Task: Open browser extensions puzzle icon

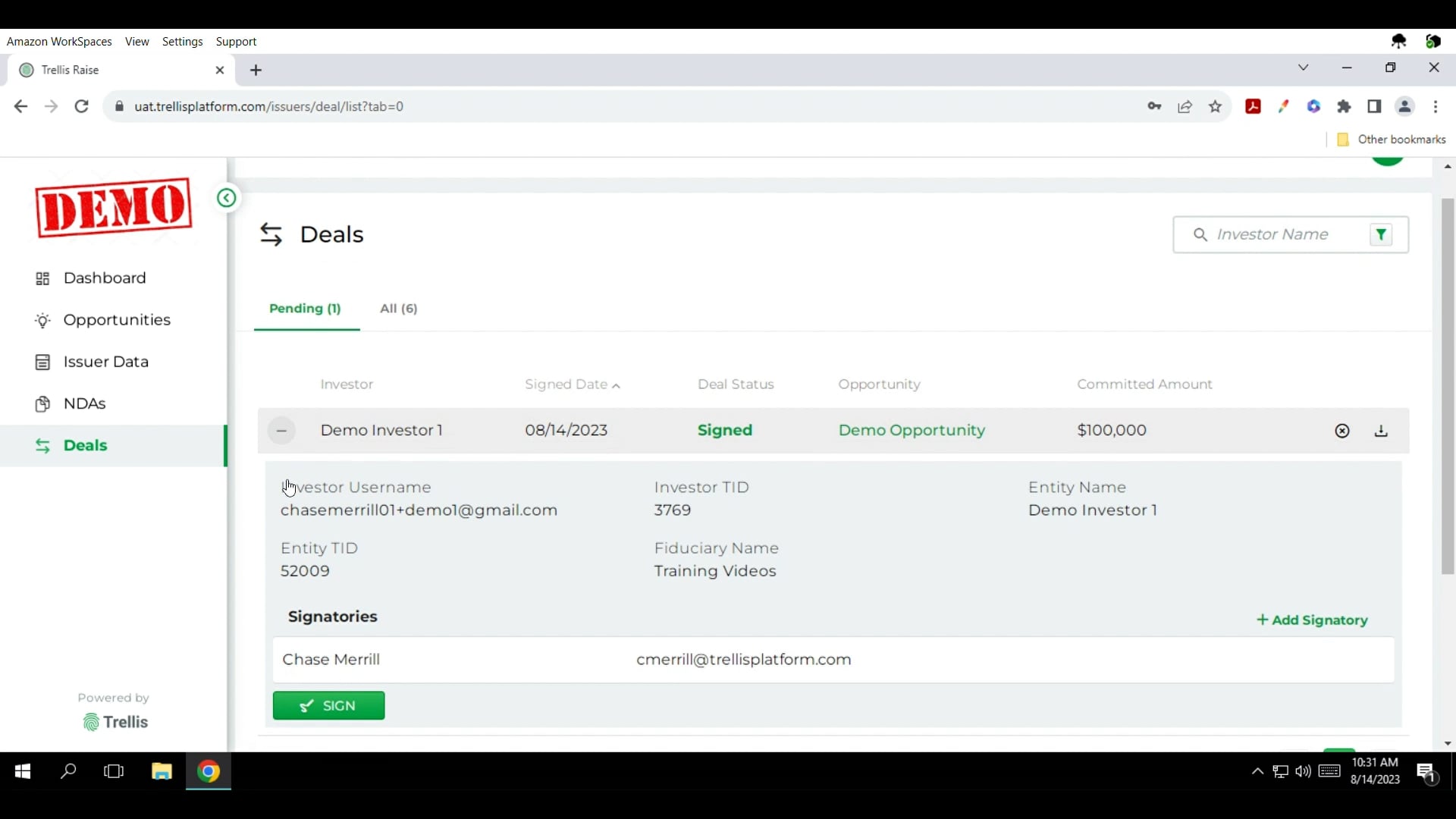Action: 1345,106
